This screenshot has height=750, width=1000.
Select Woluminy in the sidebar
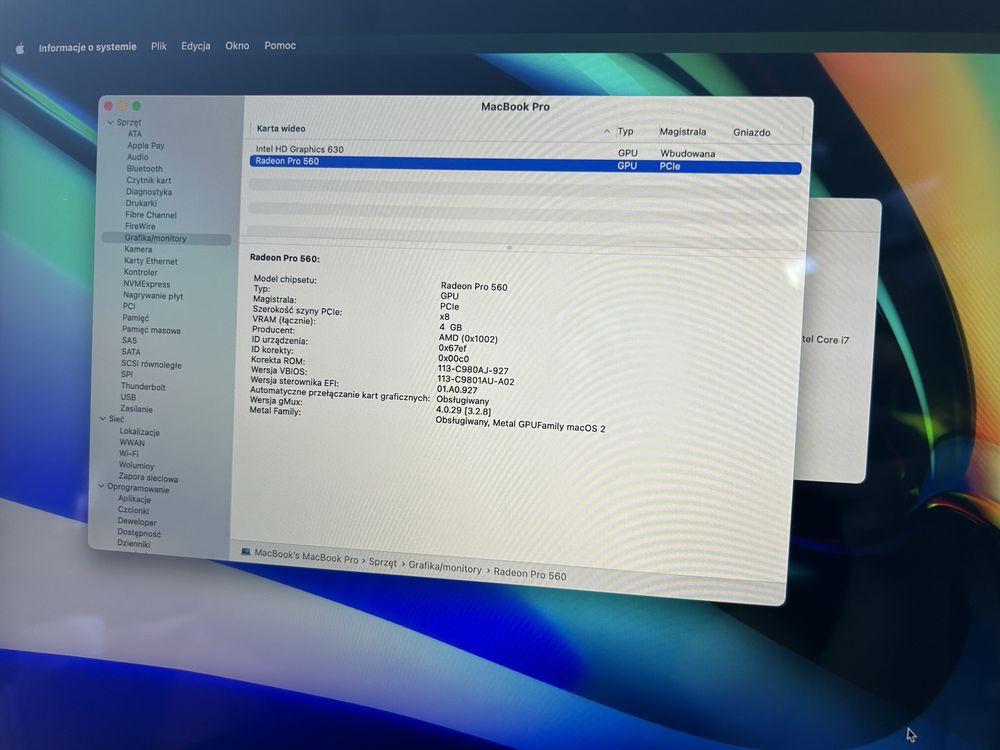click(x=136, y=466)
